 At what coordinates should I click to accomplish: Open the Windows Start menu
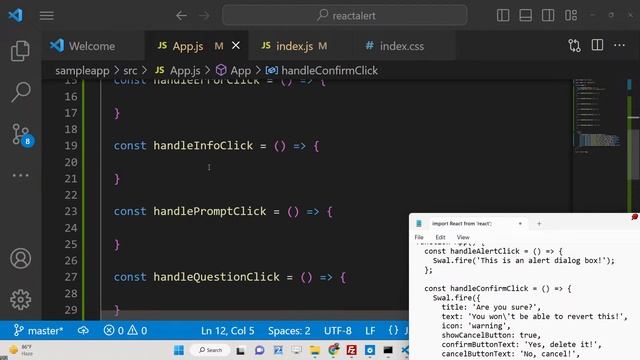click(x=179, y=350)
